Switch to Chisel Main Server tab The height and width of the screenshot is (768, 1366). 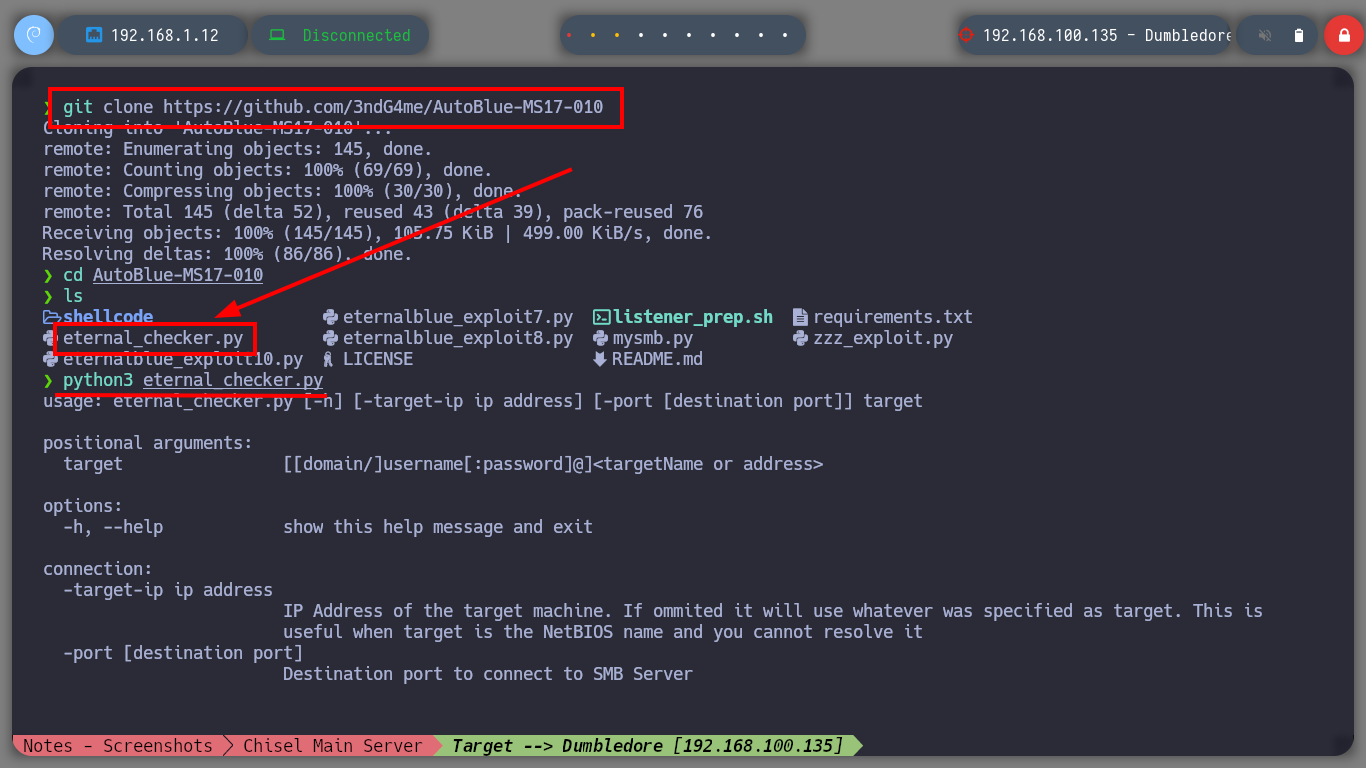pyautogui.click(x=333, y=746)
